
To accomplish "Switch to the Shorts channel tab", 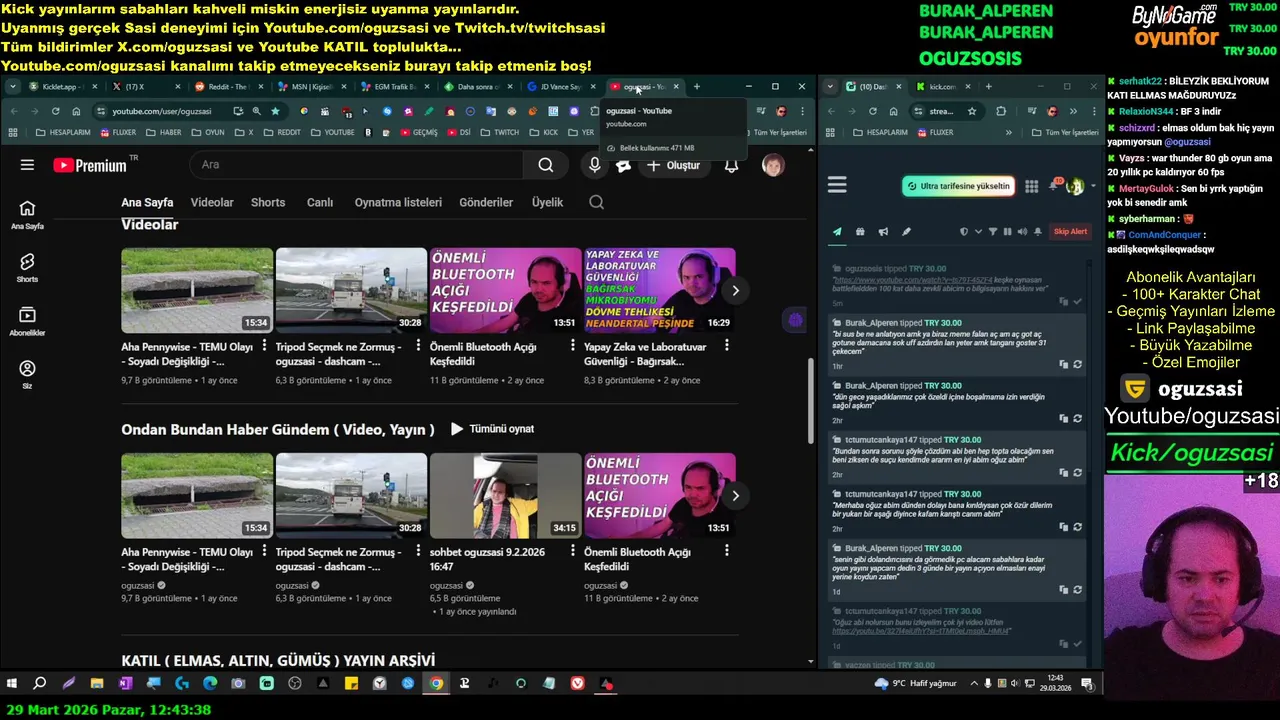I will point(268,202).
